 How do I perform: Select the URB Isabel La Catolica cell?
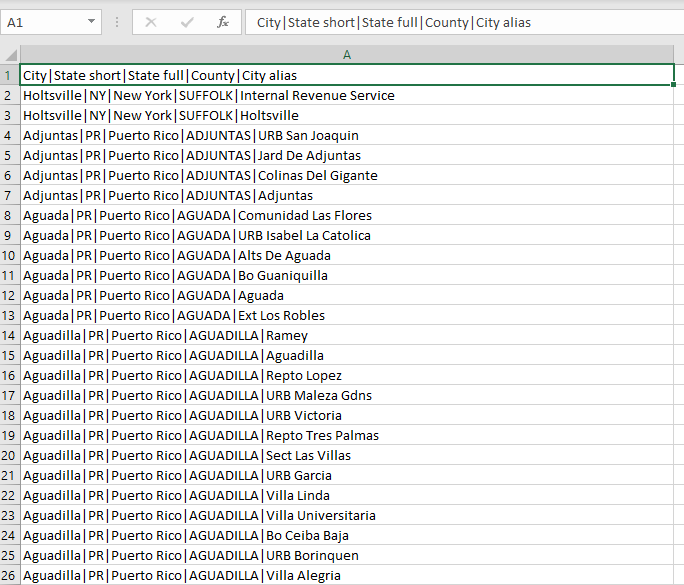tap(347, 236)
